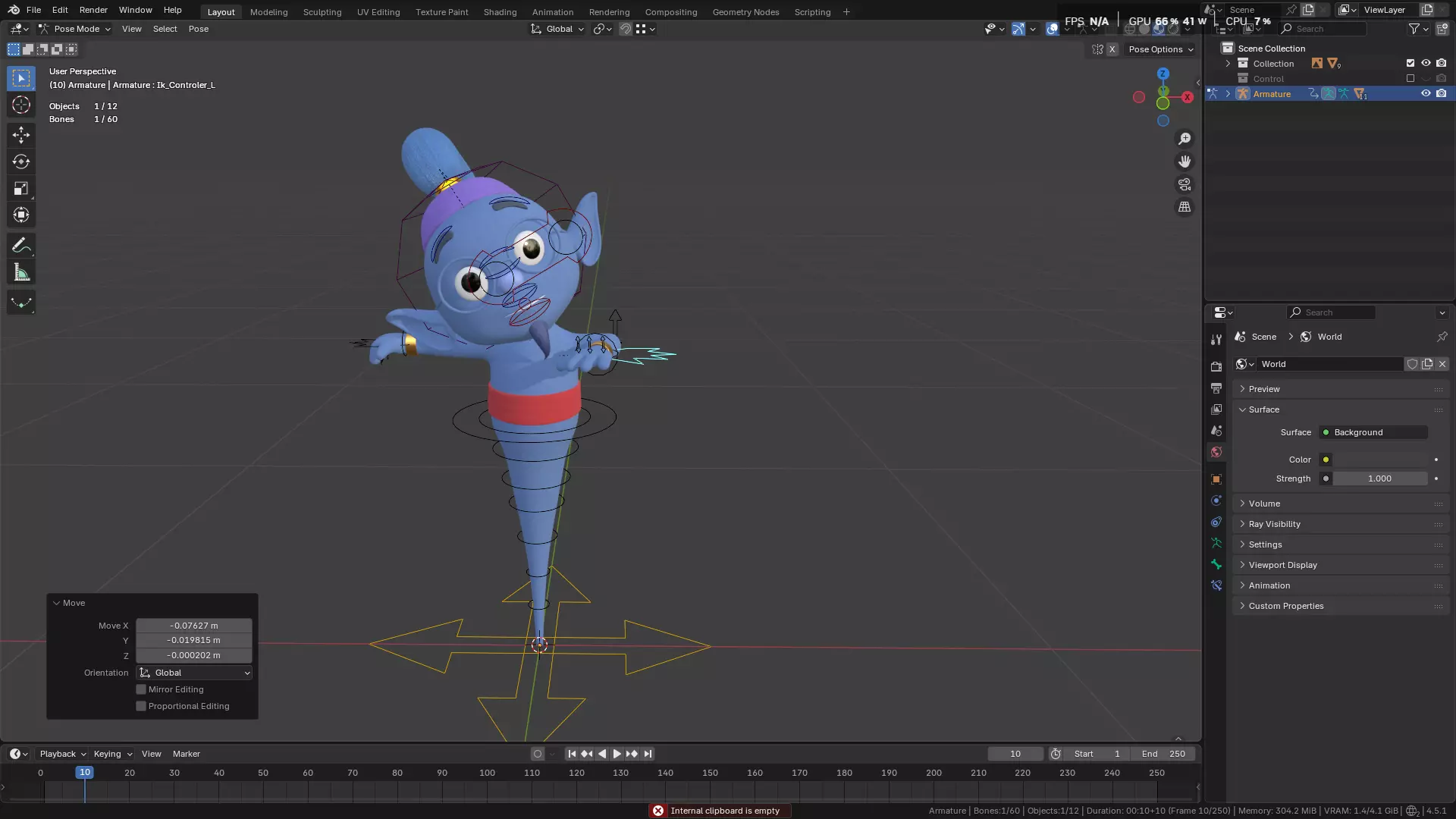Expand the Armature tree item
Screen dimensions: 1456x819
pos(1228,94)
